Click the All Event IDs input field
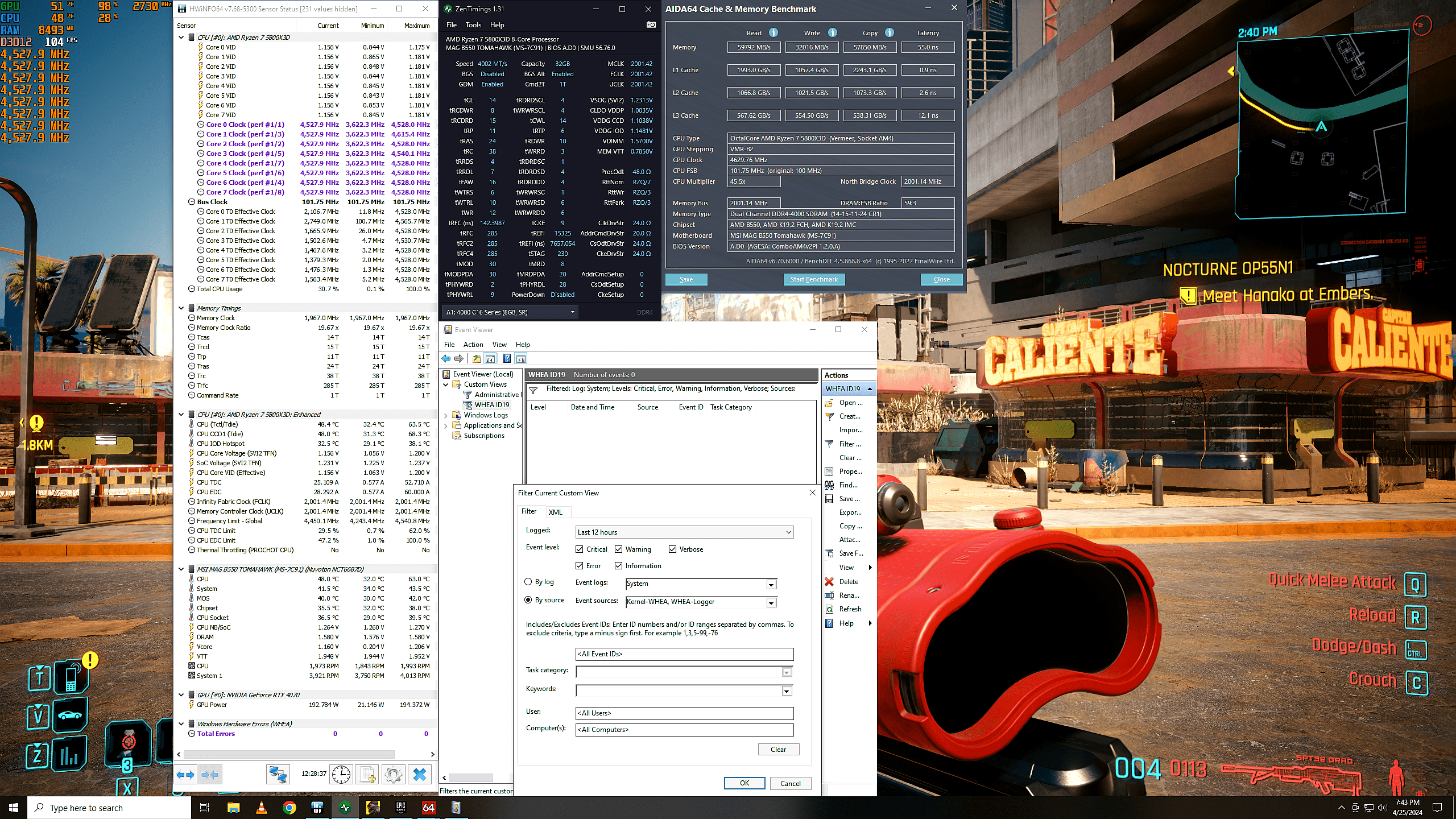Image resolution: width=1456 pixels, height=819 pixels. pyautogui.click(x=684, y=653)
